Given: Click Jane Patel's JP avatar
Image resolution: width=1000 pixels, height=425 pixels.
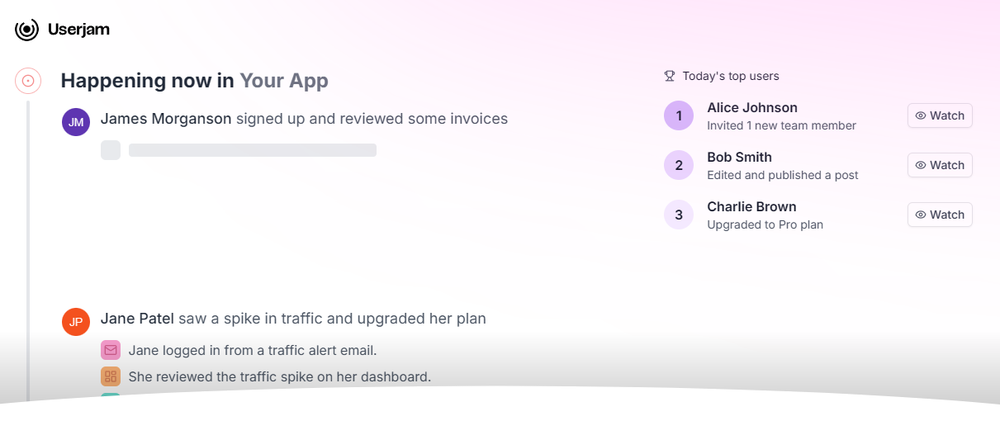Looking at the screenshot, I should tap(76, 322).
